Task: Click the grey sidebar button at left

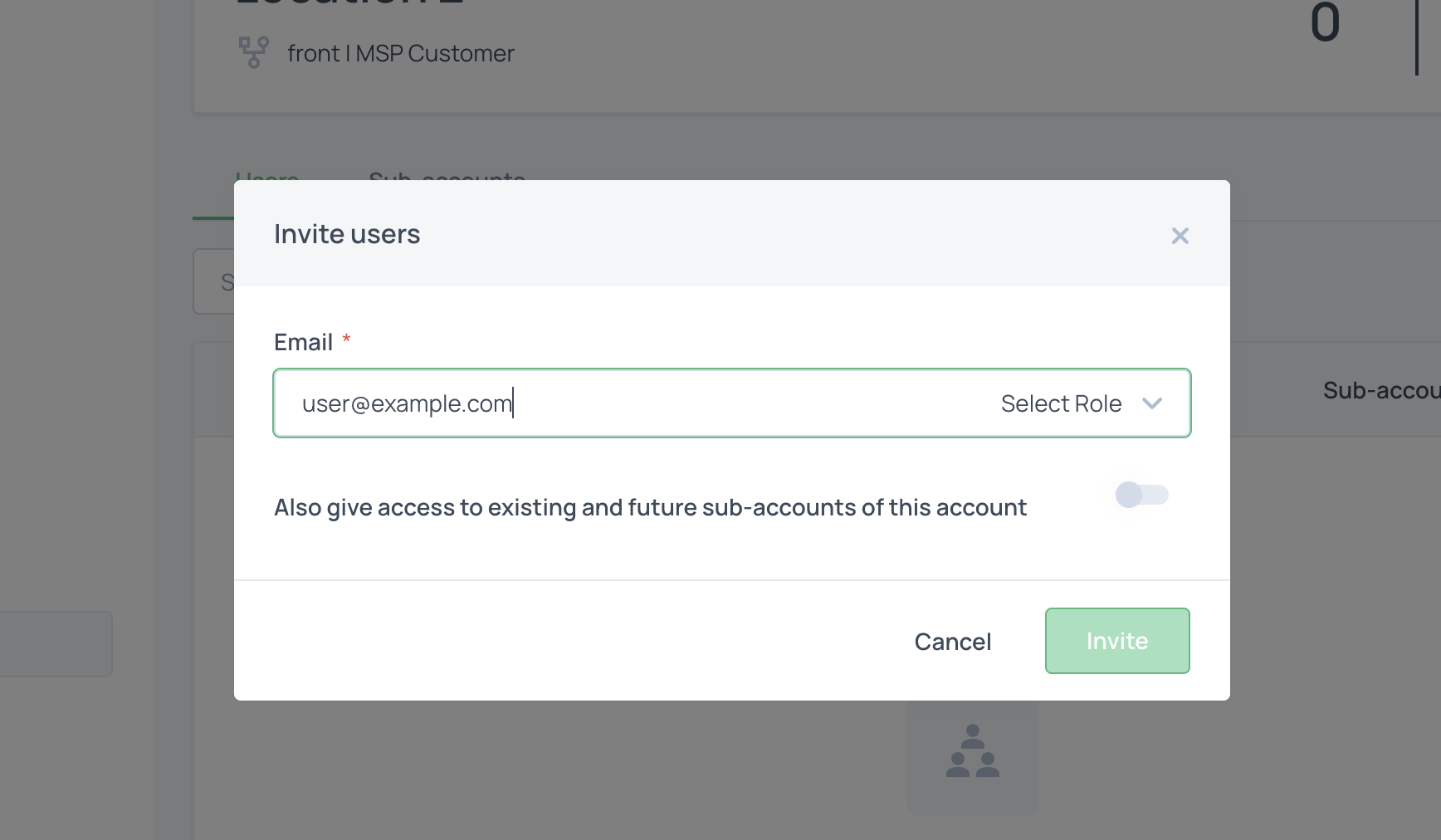Action: coord(56,644)
